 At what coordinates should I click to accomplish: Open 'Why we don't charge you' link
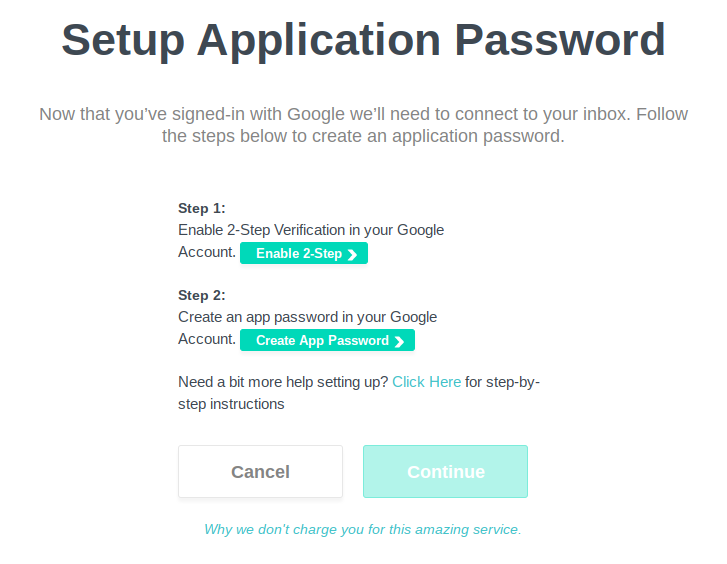tap(363, 529)
